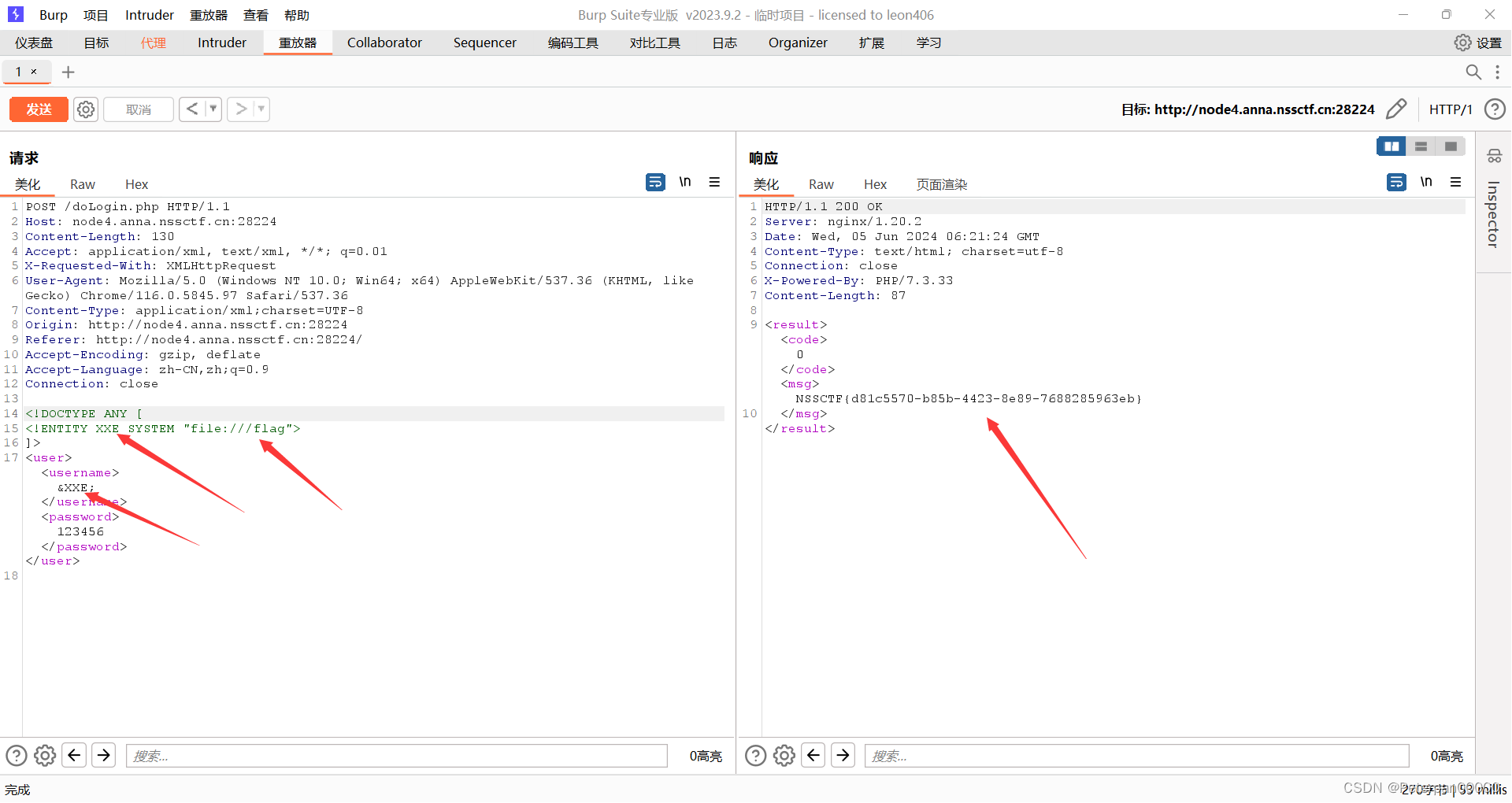1512x803 pixels.
Task: Toggle request non-printable \n display
Action: pyautogui.click(x=685, y=182)
